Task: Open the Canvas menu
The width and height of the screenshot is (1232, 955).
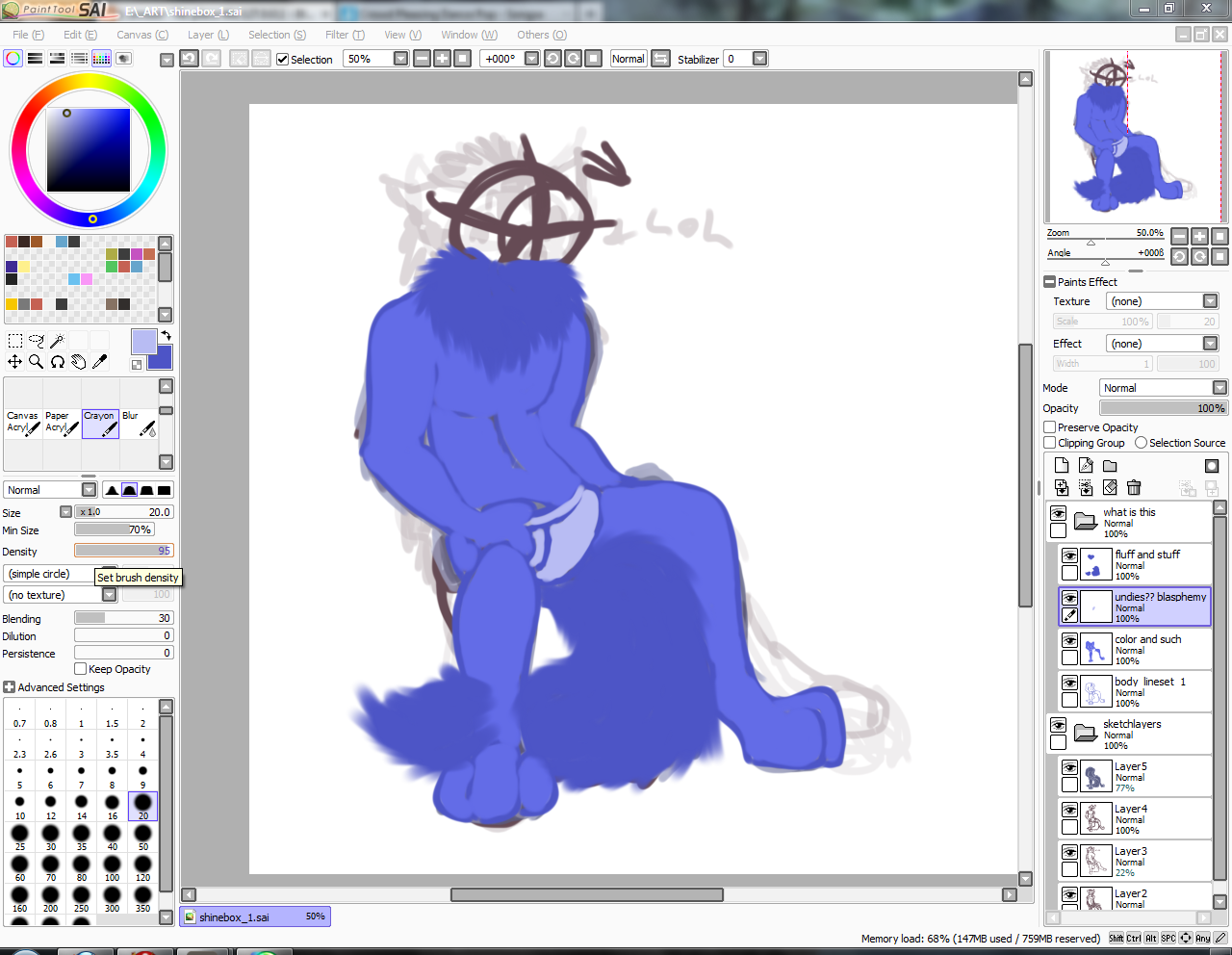Action: [142, 35]
